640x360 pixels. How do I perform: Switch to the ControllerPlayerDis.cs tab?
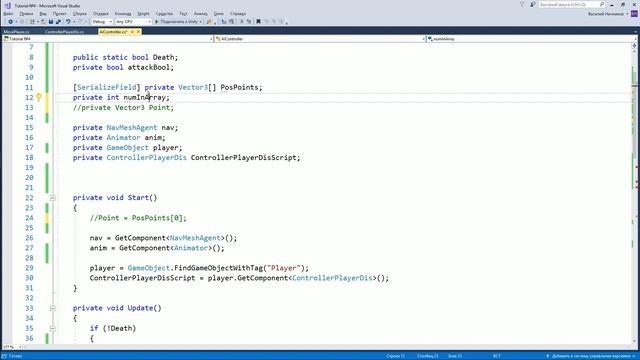tap(64, 31)
